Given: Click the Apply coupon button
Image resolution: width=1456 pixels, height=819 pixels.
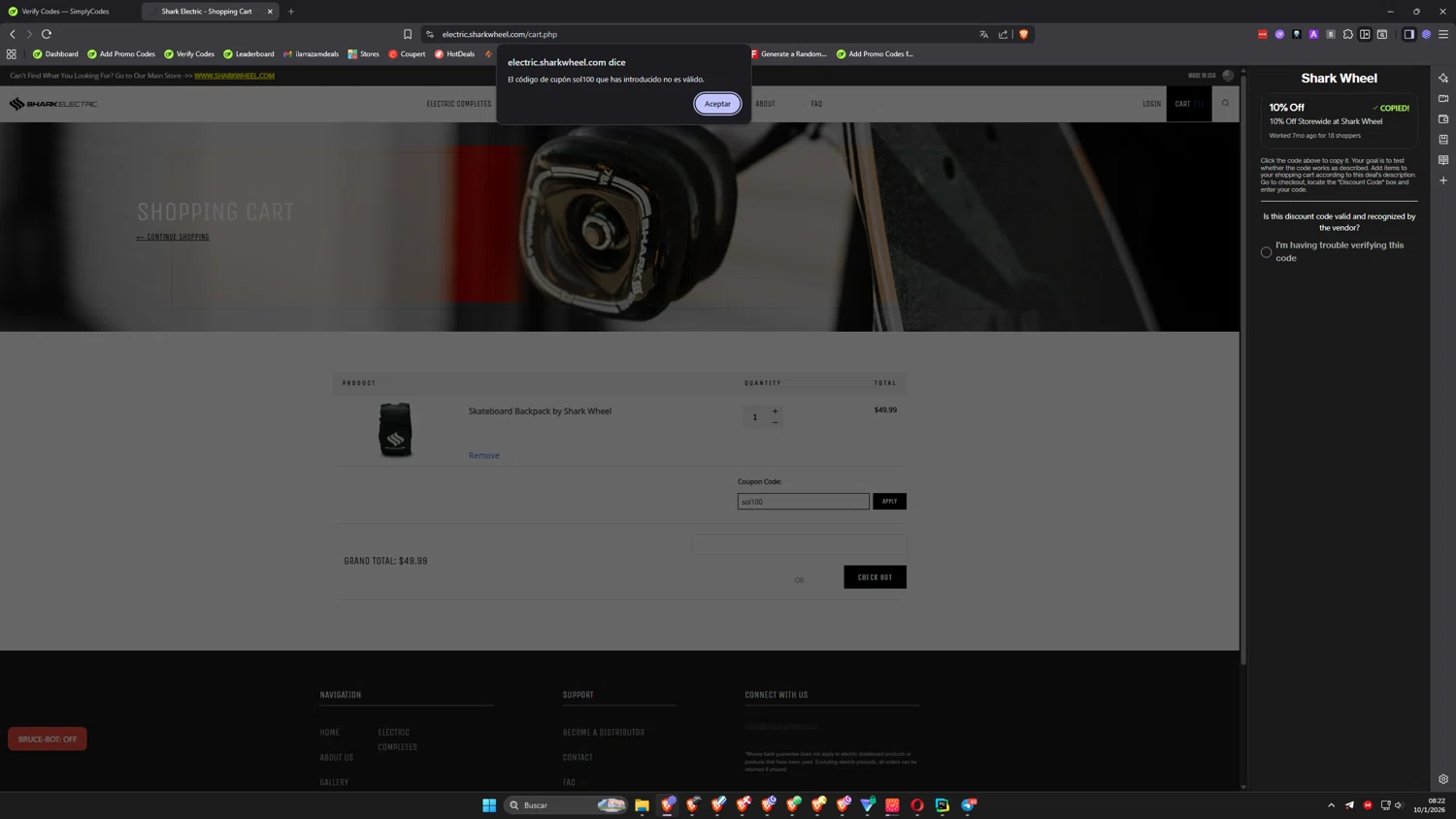Looking at the screenshot, I should click(889, 502).
